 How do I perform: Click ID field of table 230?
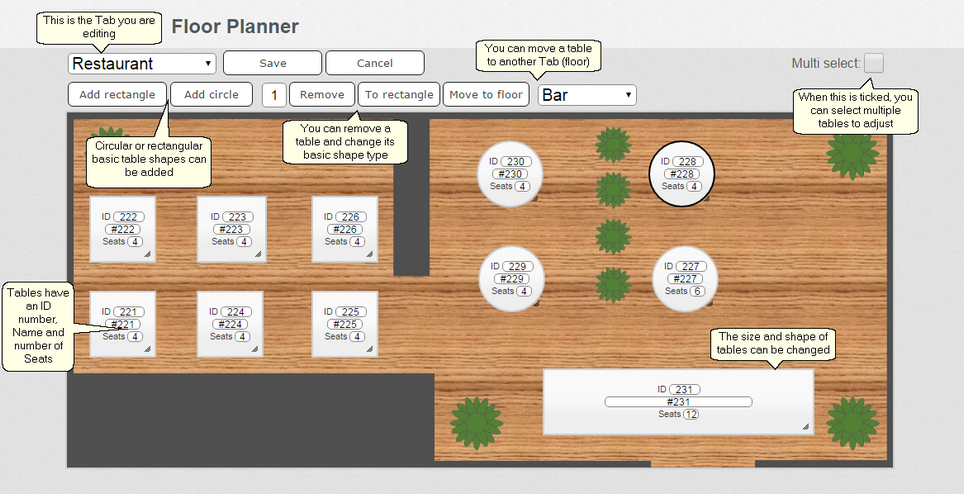[515, 162]
